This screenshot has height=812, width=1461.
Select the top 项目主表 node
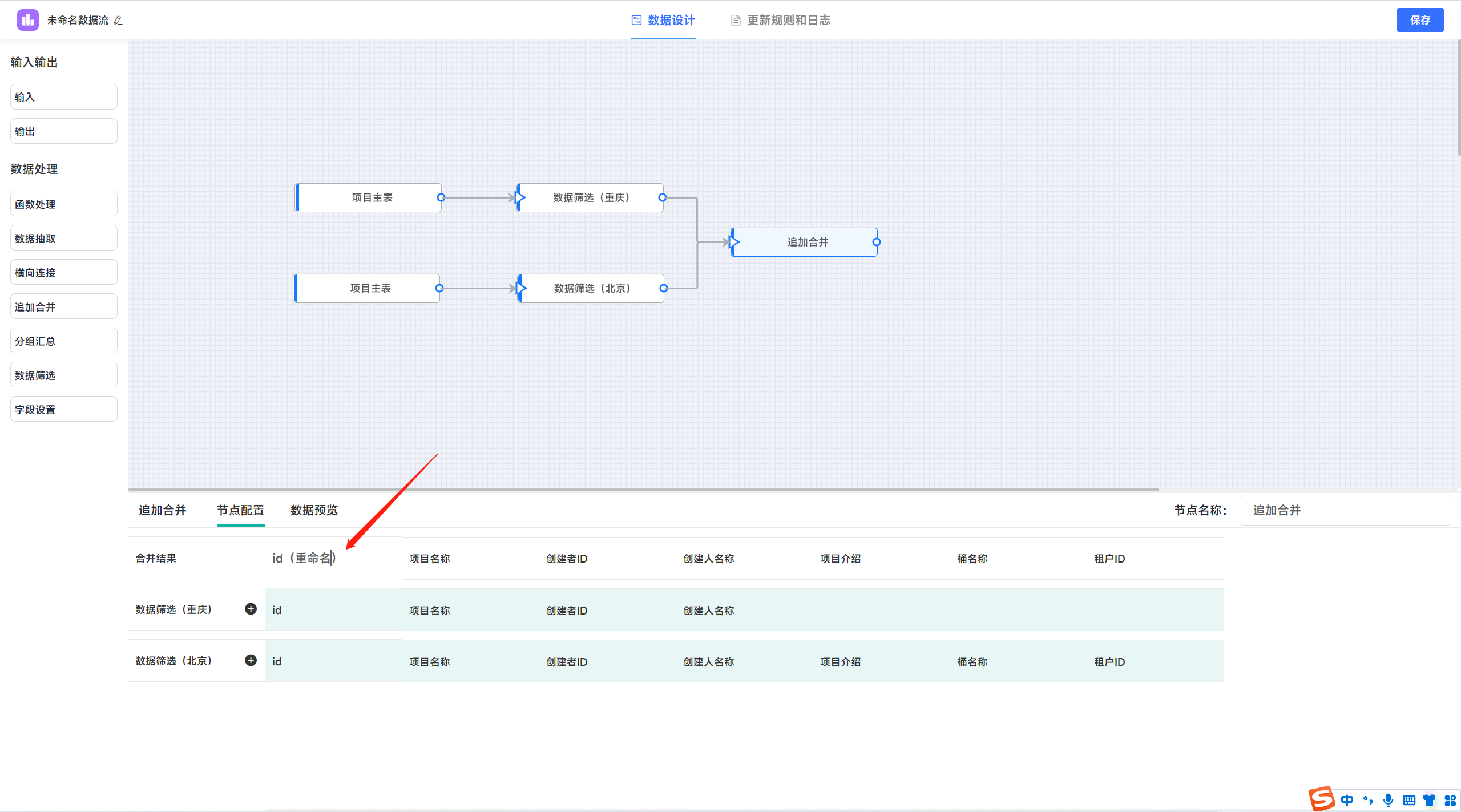pyautogui.click(x=369, y=197)
